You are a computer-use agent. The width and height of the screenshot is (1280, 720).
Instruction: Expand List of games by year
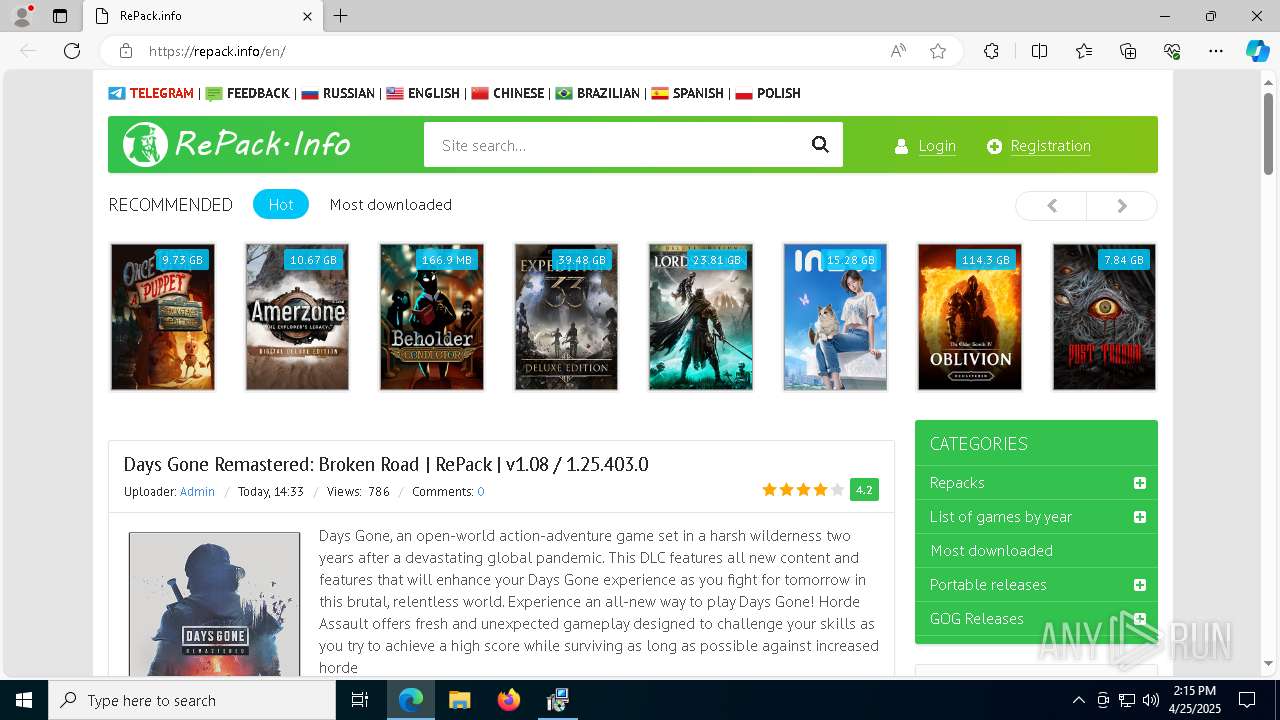point(1139,517)
